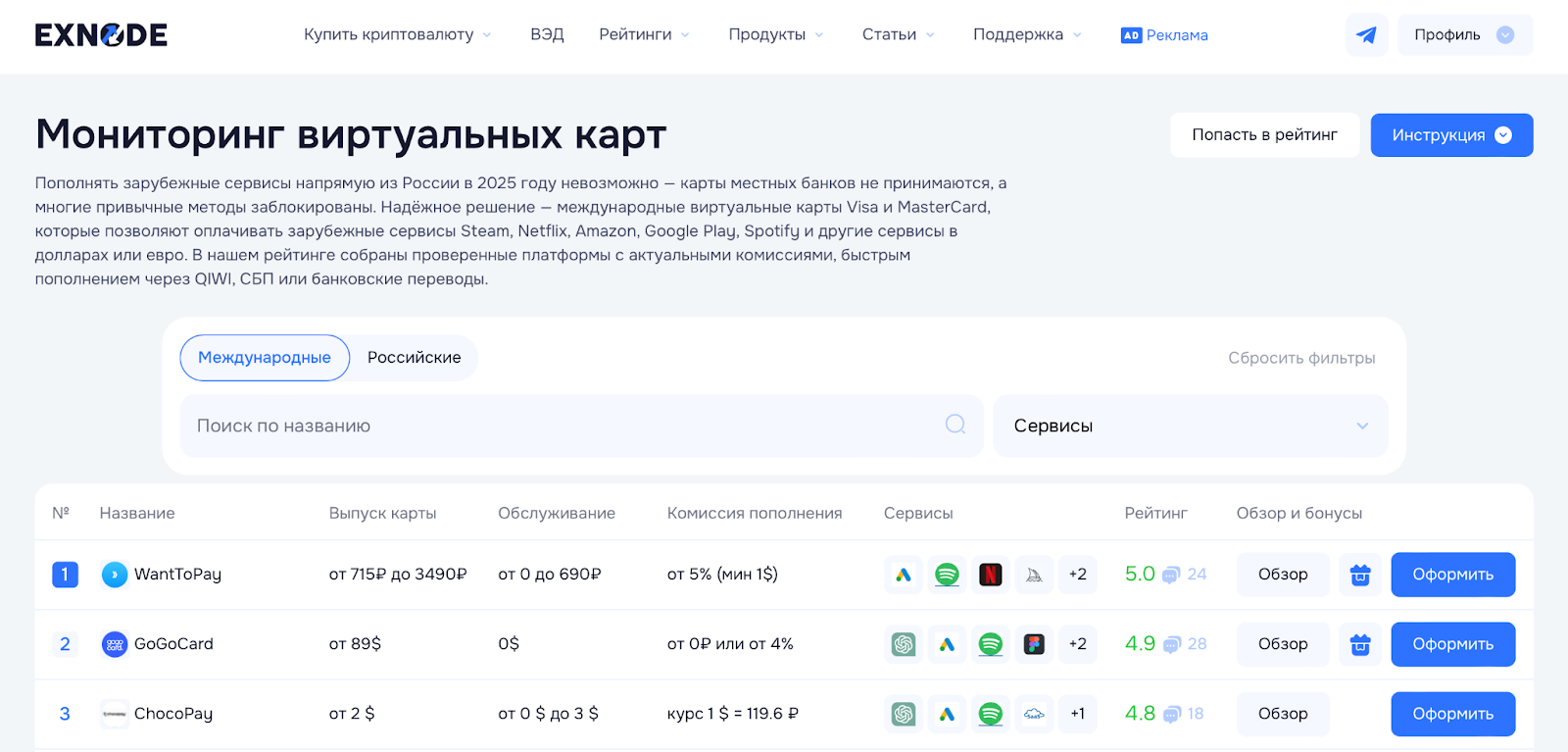The image size is (1568, 752).
Task: Focus the Поиск по названию search field
Action: tap(559, 426)
